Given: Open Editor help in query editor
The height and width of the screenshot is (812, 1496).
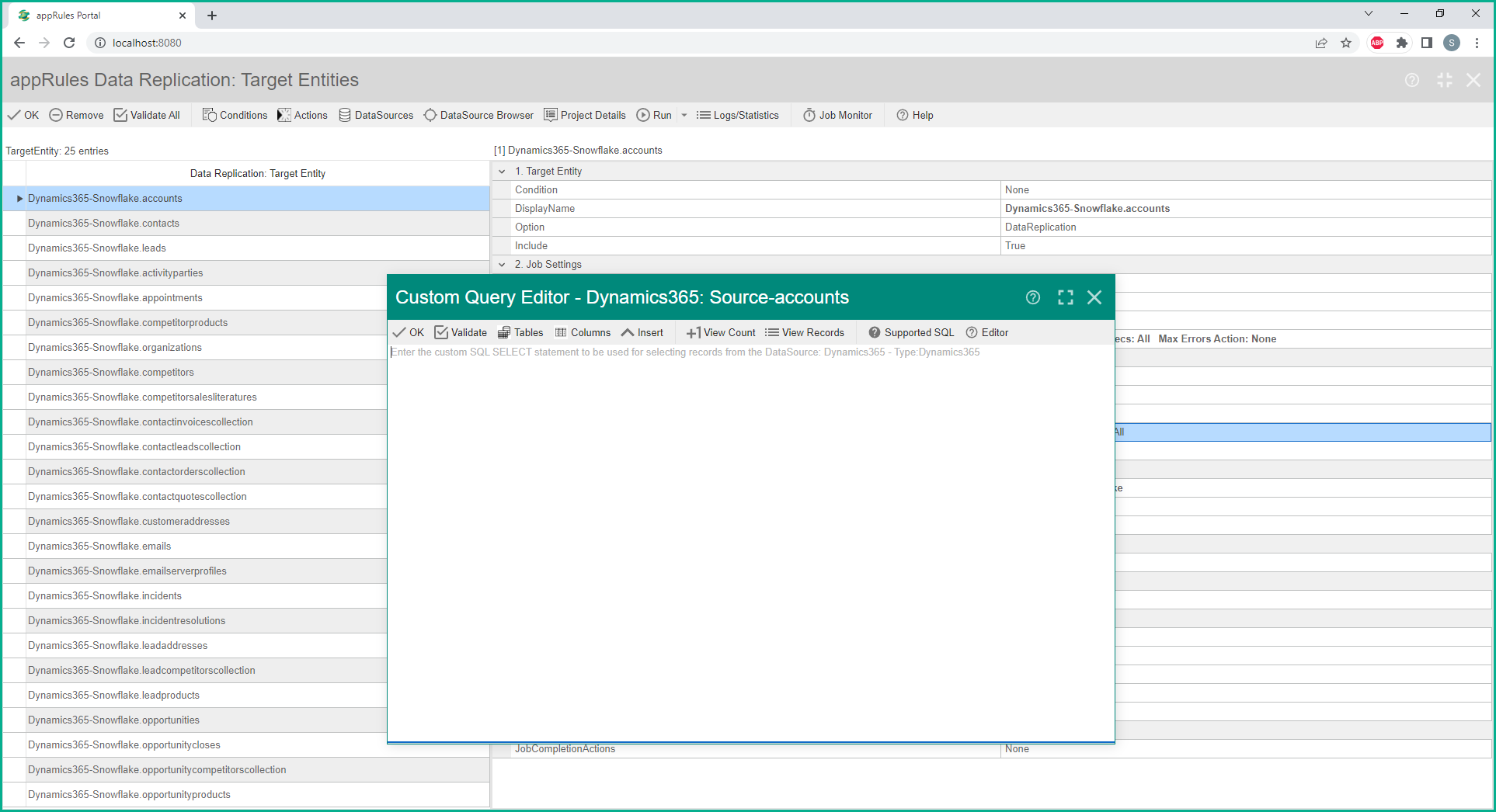Looking at the screenshot, I should click(x=987, y=332).
